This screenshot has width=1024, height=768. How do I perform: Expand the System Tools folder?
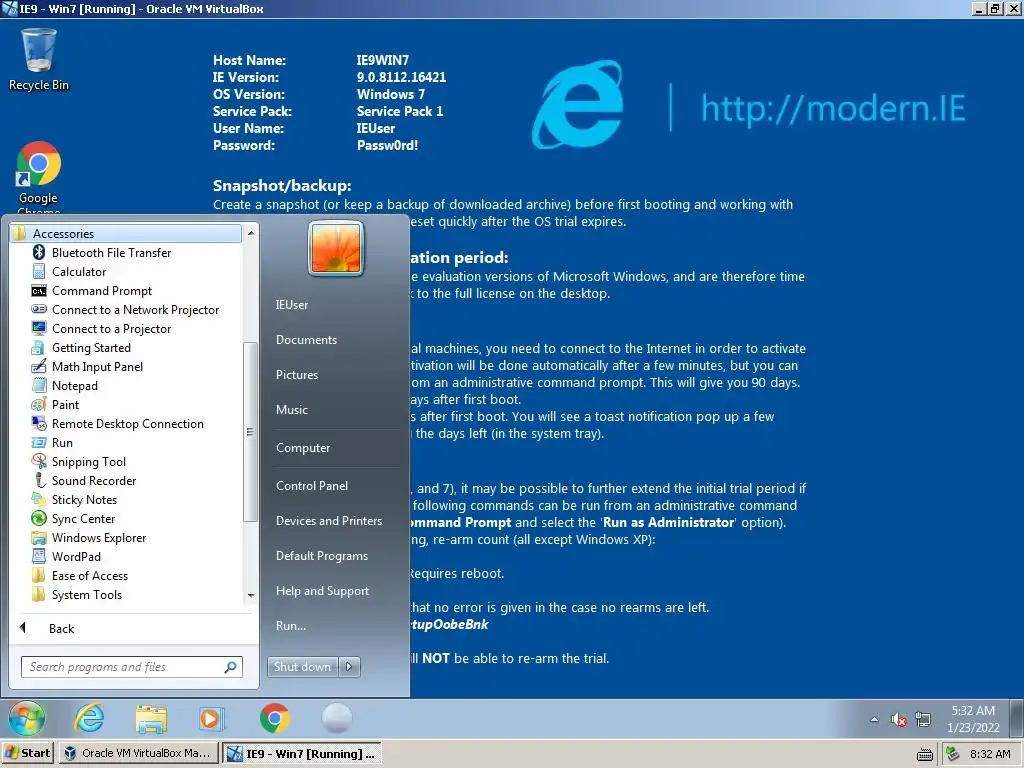[x=86, y=594]
